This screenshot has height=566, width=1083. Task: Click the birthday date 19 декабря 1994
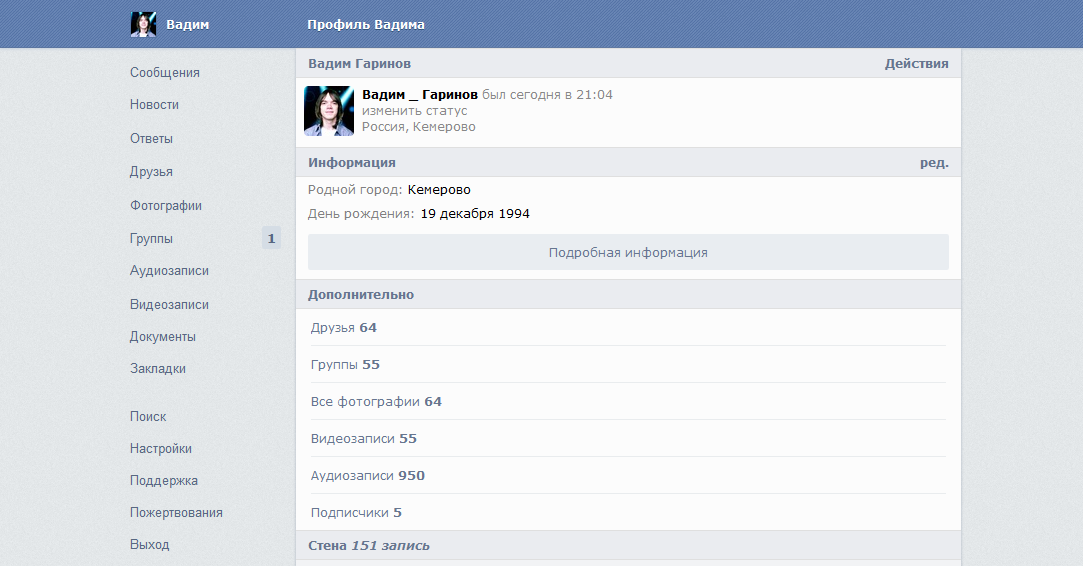click(x=475, y=213)
